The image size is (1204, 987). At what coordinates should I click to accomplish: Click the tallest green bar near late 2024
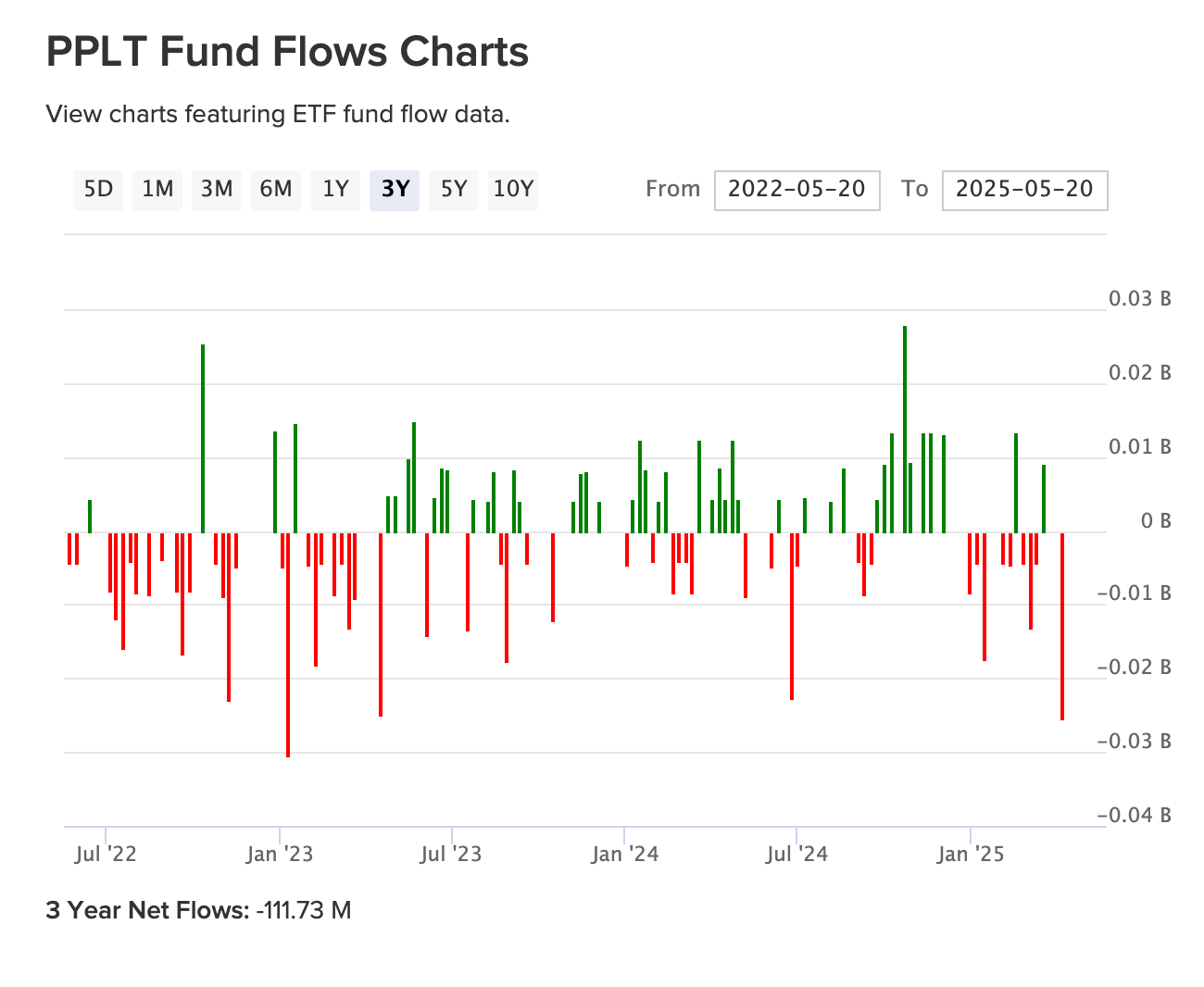coord(905,430)
